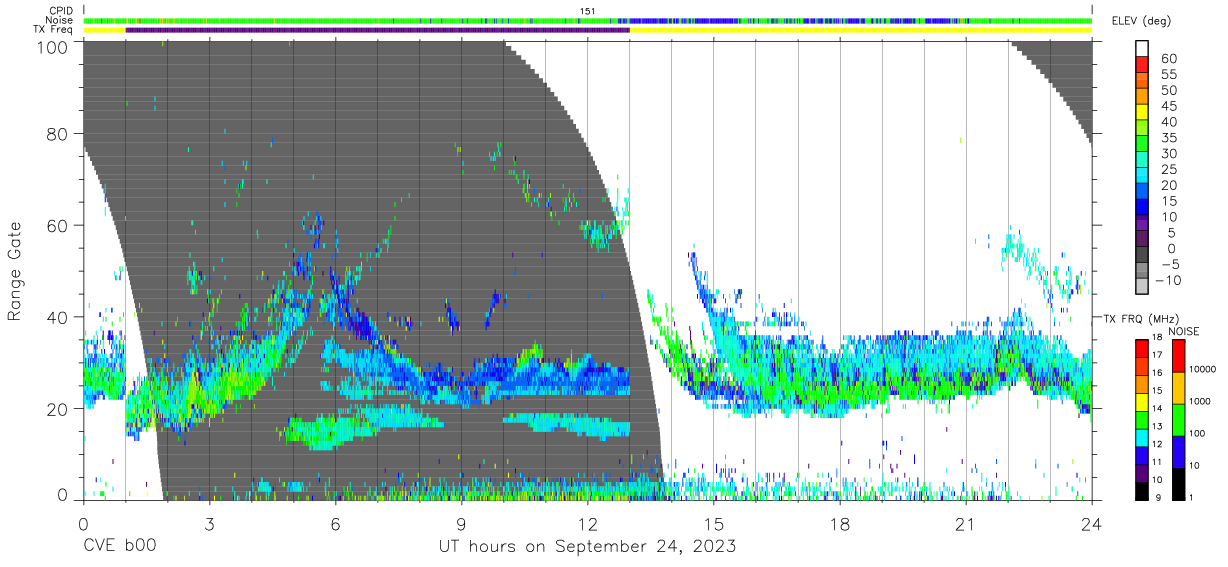The image size is (1228, 567).
Task: Click the ELEV colorbar label 35
Action: [1170, 138]
